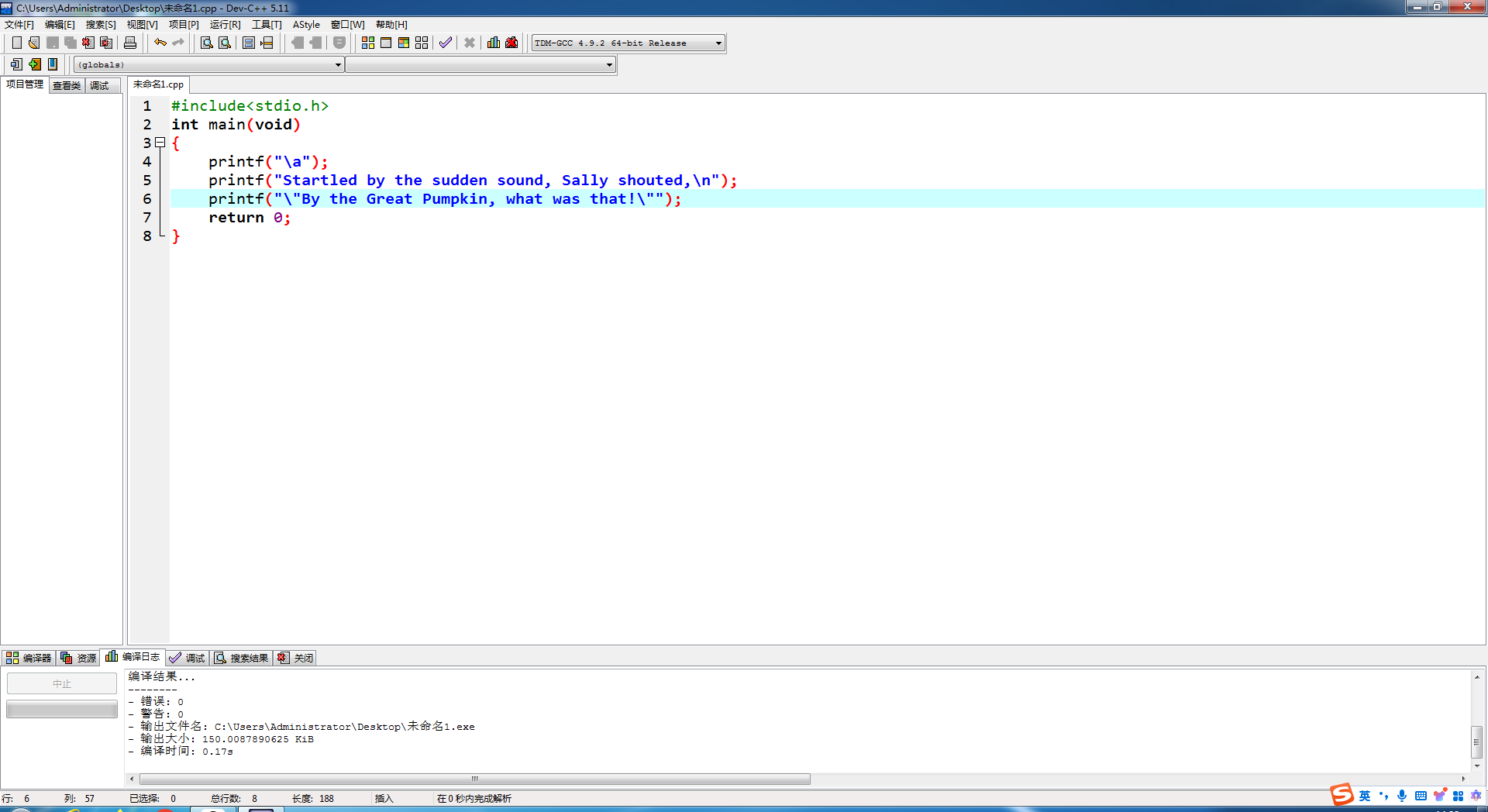Image resolution: width=1488 pixels, height=812 pixels.
Task: Open the 窗口[W] menu
Action: pos(347,25)
